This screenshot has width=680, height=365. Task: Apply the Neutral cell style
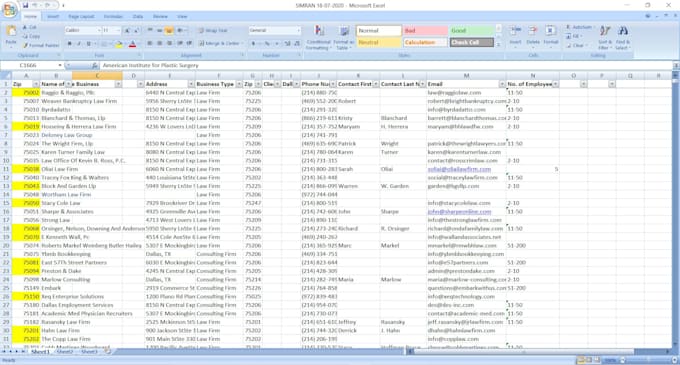coord(379,42)
